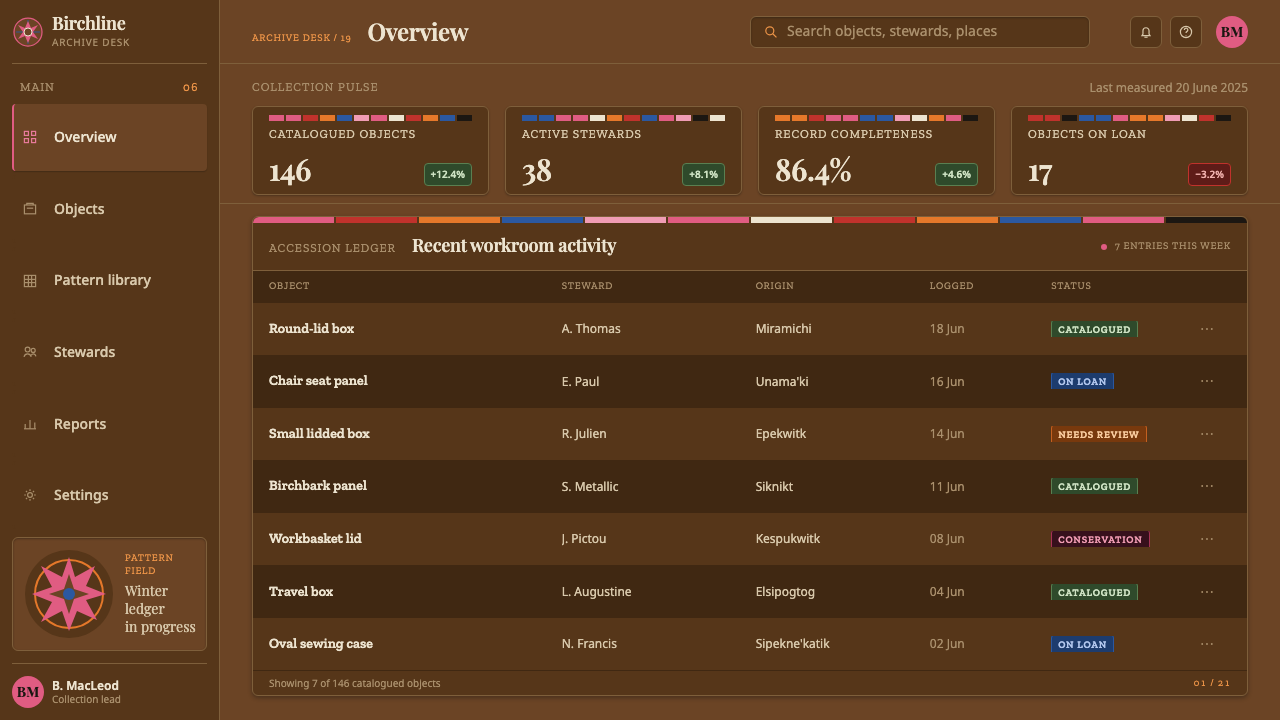Open the Objects on Loan card
This screenshot has height=720, width=1280.
[x=1129, y=151]
